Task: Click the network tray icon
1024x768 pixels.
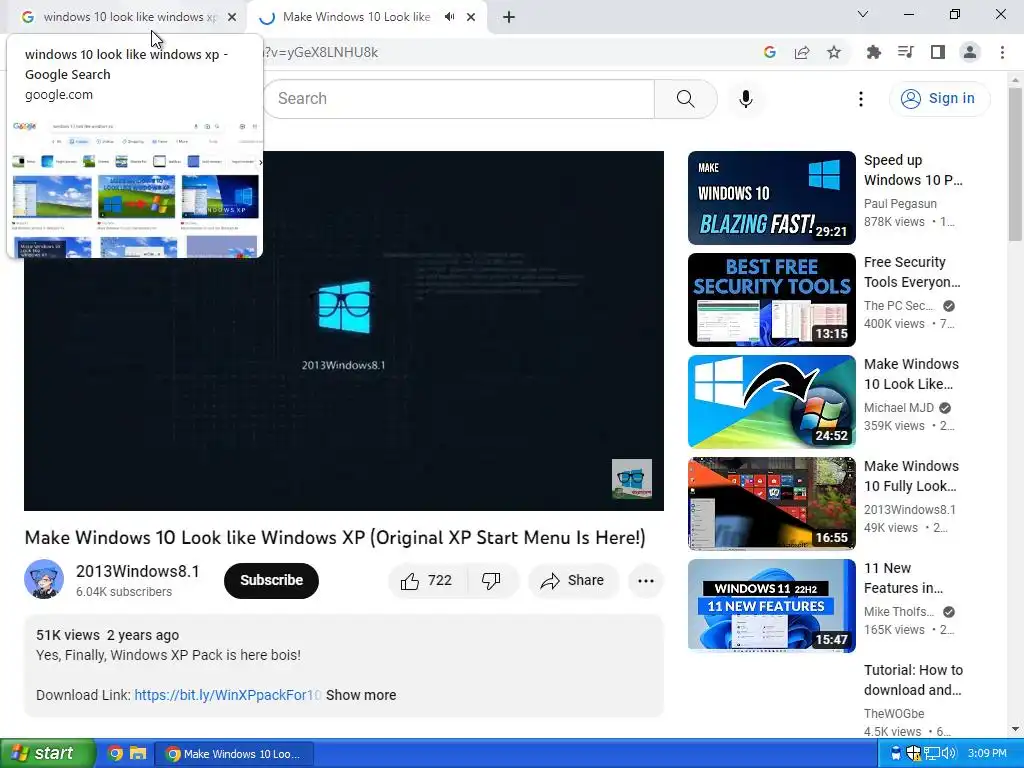Action: click(x=932, y=754)
